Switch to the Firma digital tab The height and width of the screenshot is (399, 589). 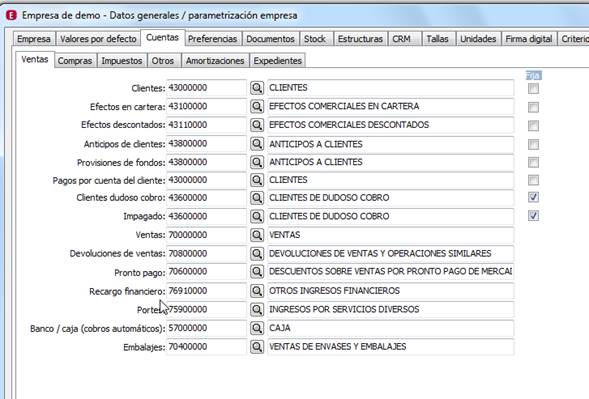tap(529, 39)
